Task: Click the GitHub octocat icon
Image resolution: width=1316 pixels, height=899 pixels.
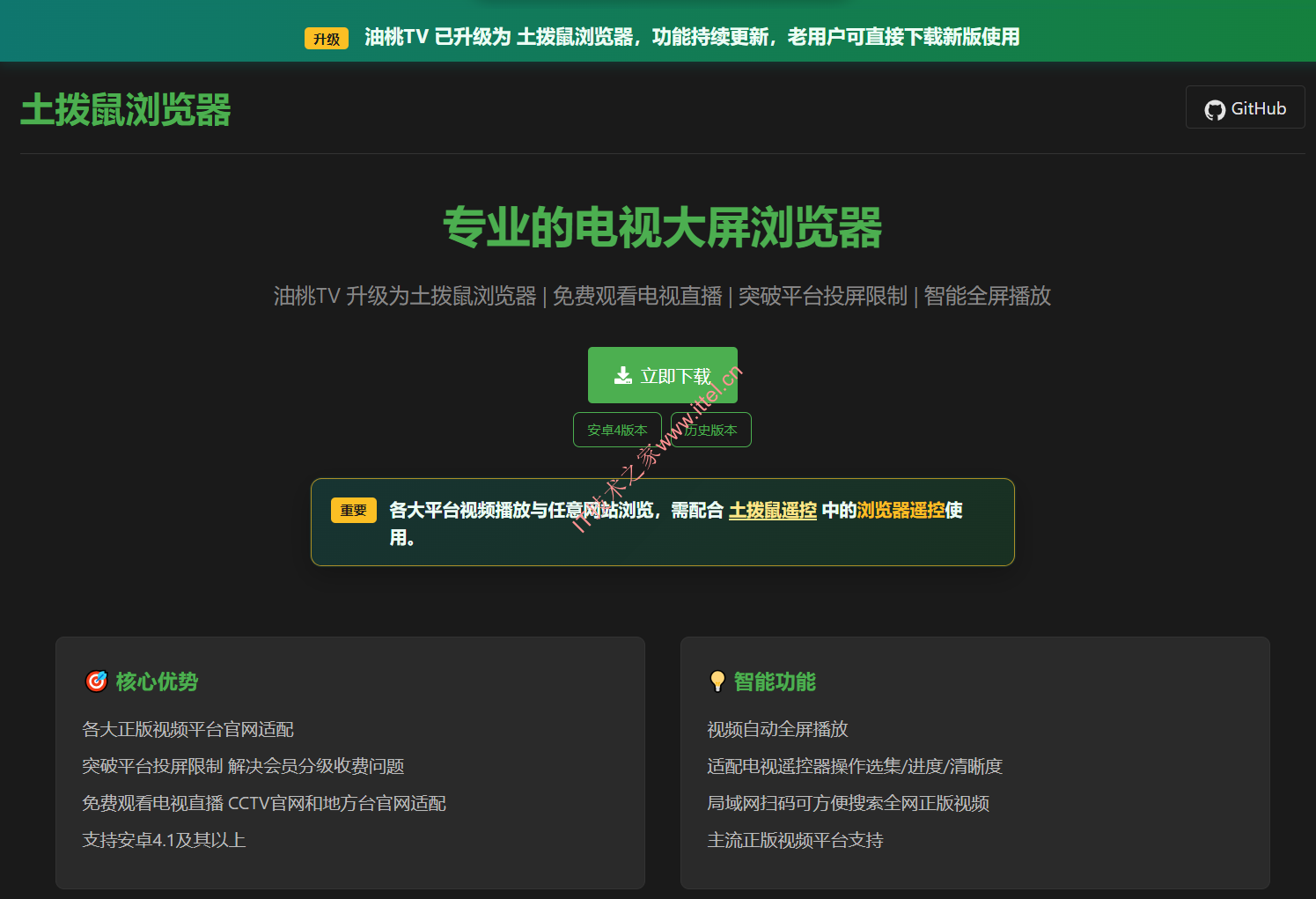Action: click(1215, 109)
